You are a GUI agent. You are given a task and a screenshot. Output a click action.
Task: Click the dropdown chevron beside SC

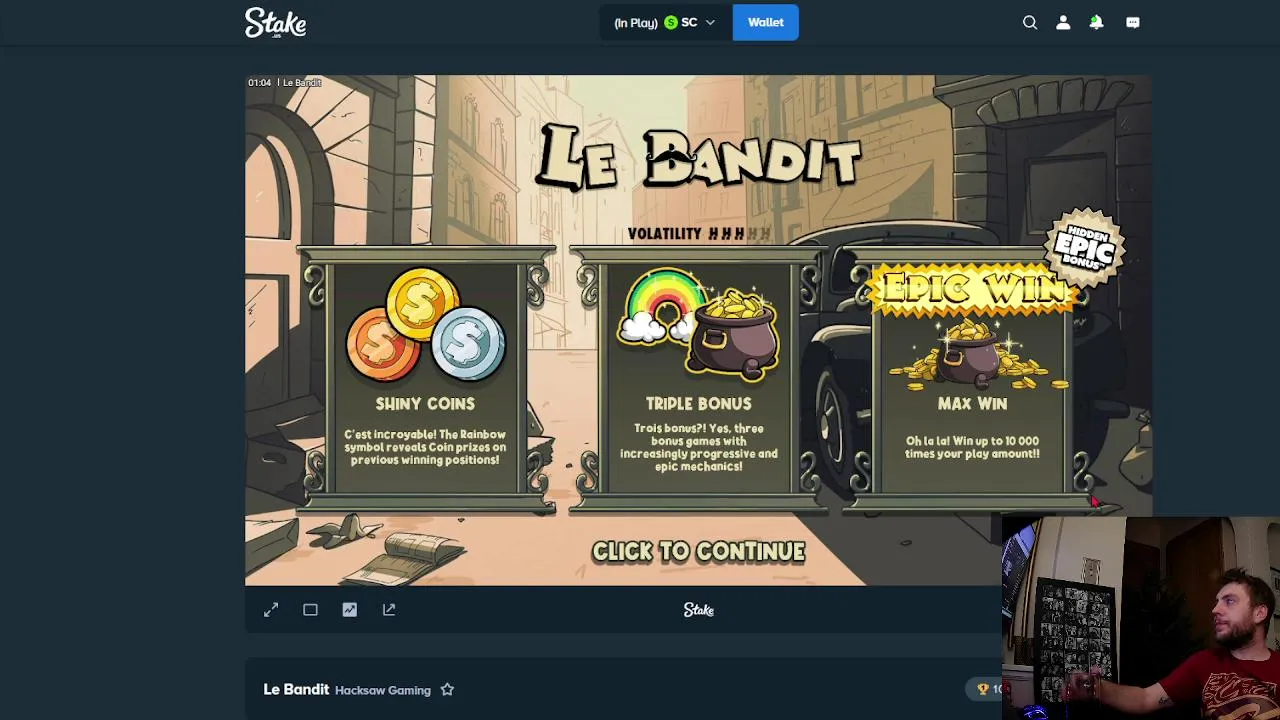710,22
